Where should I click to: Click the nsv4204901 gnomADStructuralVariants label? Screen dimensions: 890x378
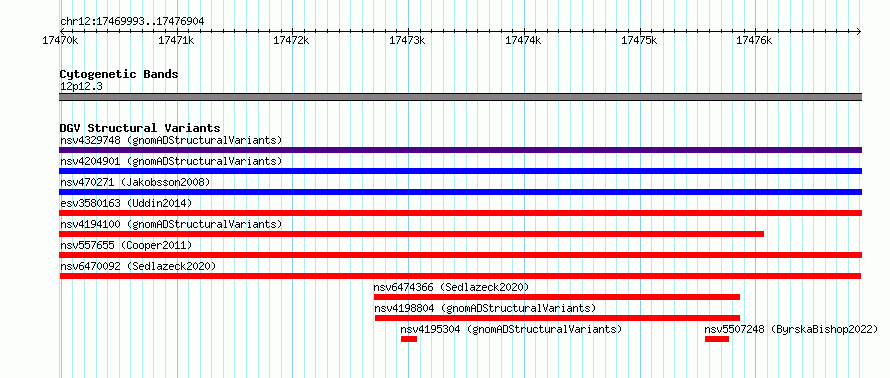(171, 161)
